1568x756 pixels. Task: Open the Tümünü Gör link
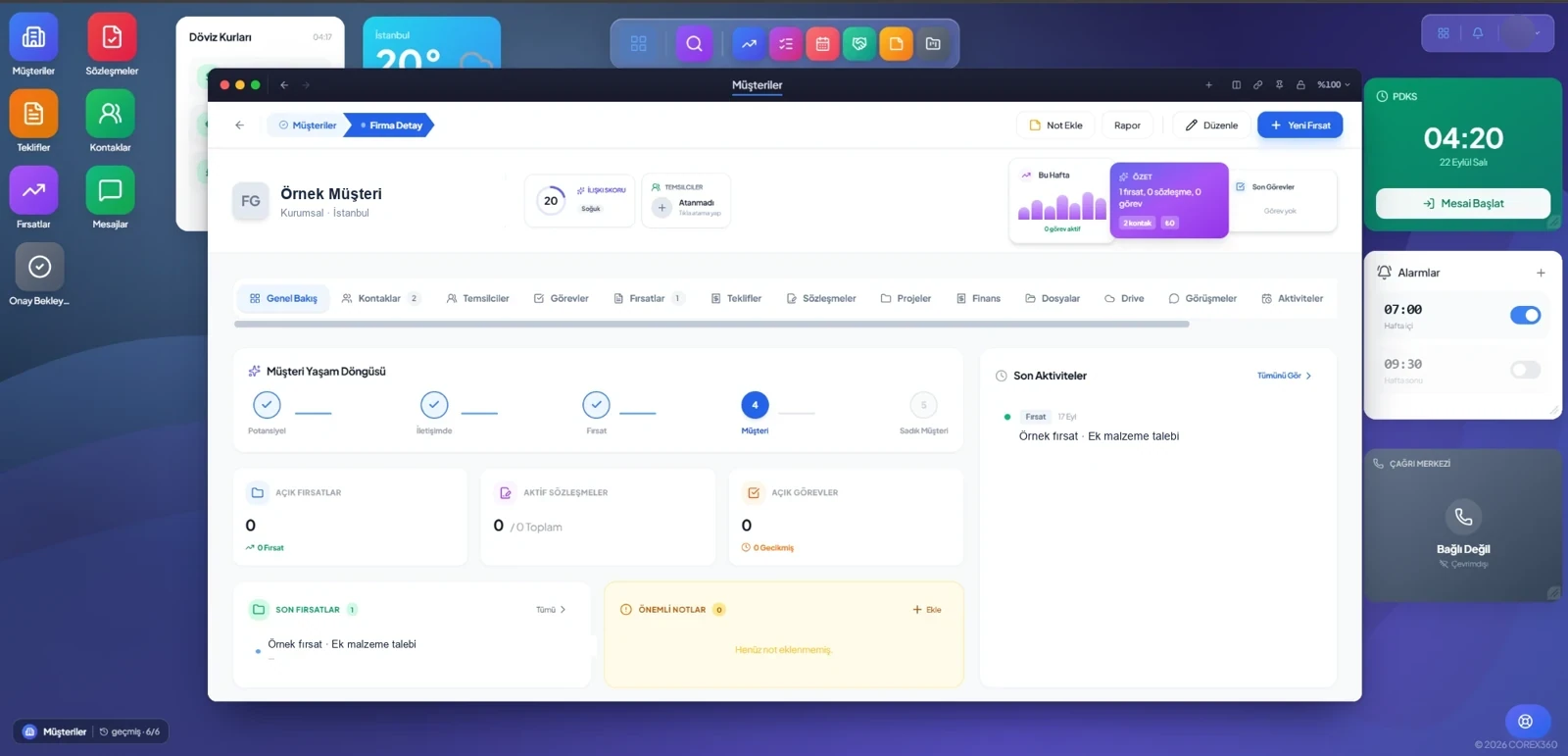(x=1284, y=376)
